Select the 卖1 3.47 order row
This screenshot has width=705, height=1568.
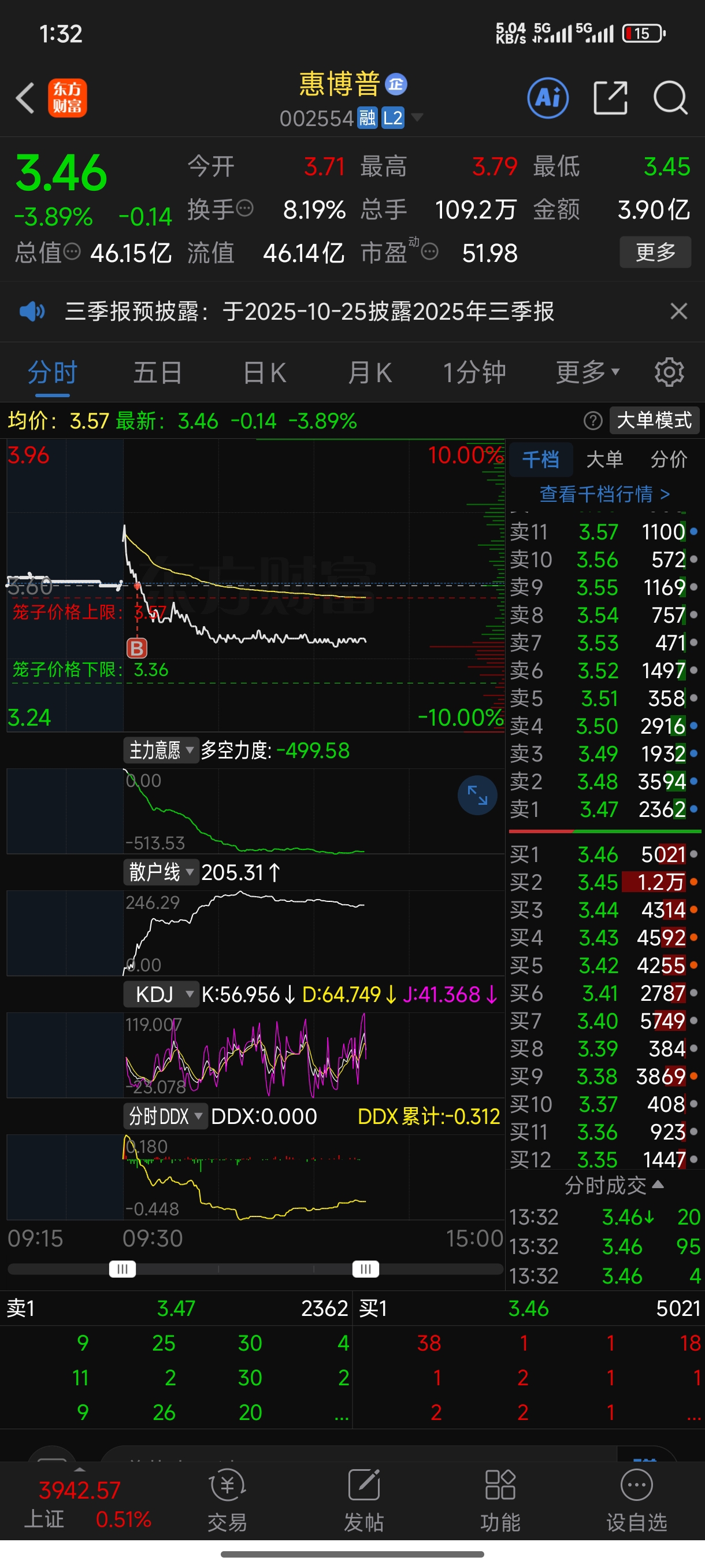coord(604,809)
